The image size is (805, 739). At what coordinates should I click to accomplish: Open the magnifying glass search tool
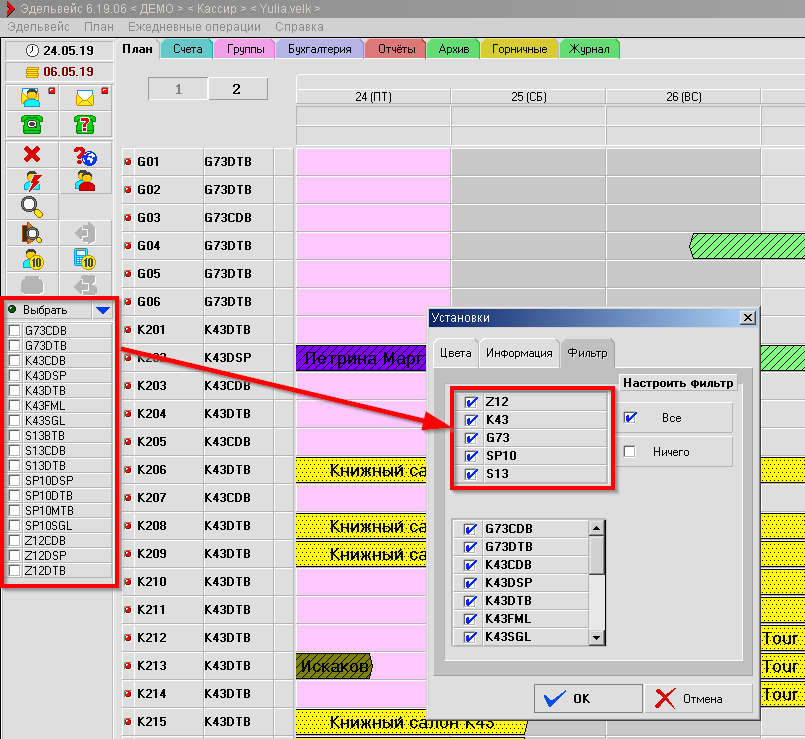click(x=32, y=207)
